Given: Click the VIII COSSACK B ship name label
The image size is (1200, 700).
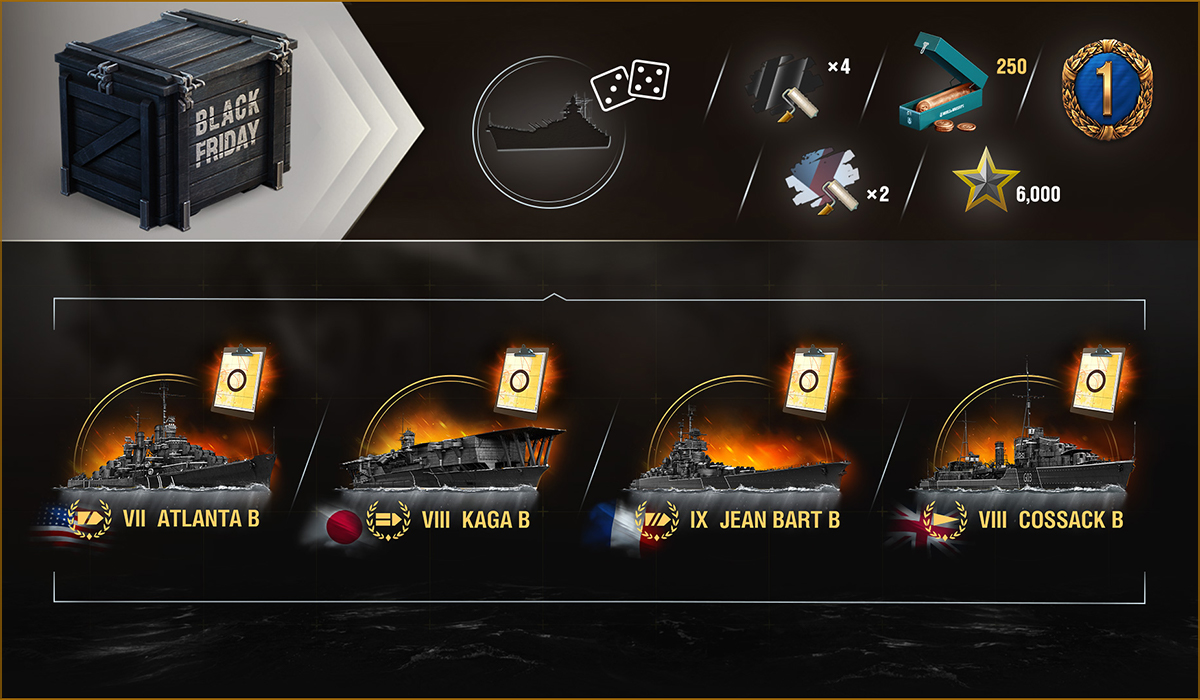Looking at the screenshot, I should [1047, 520].
